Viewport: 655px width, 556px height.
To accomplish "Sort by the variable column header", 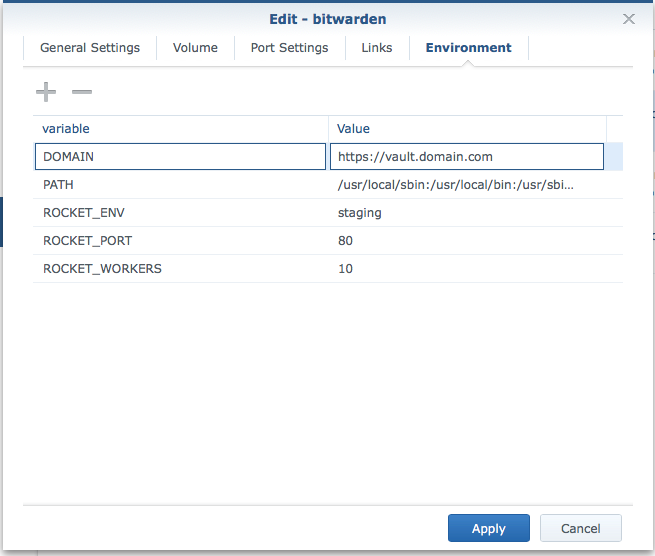I will [x=180, y=129].
